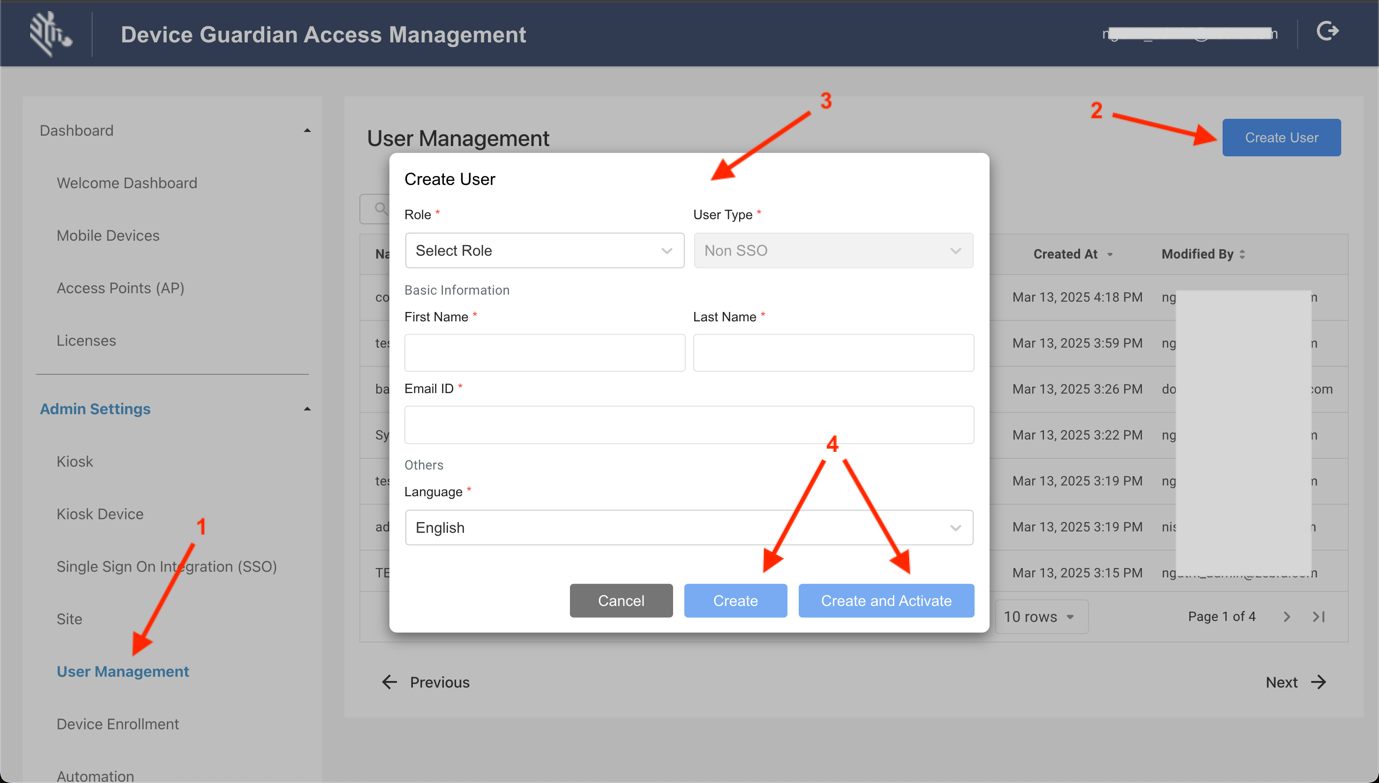Open the Language dropdown showing English
1379x783 pixels.
(x=688, y=528)
